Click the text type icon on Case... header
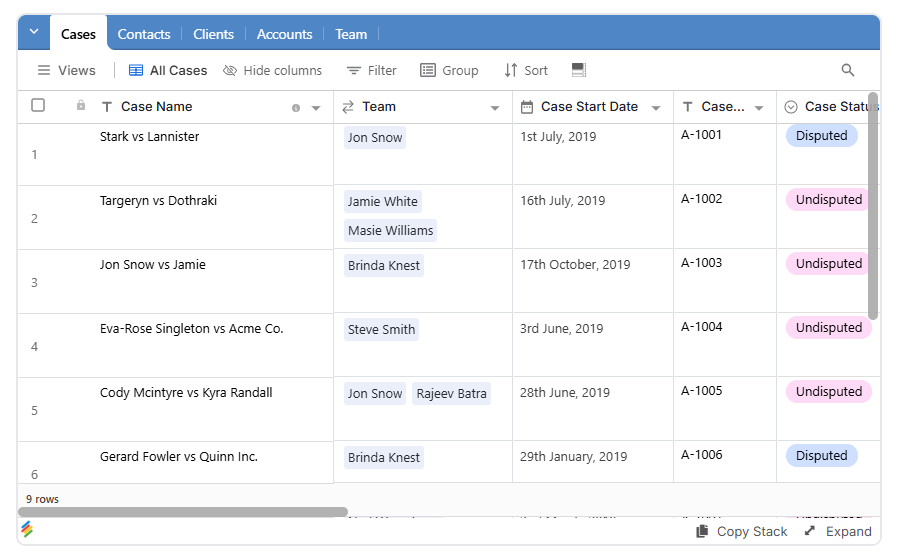 coord(687,106)
